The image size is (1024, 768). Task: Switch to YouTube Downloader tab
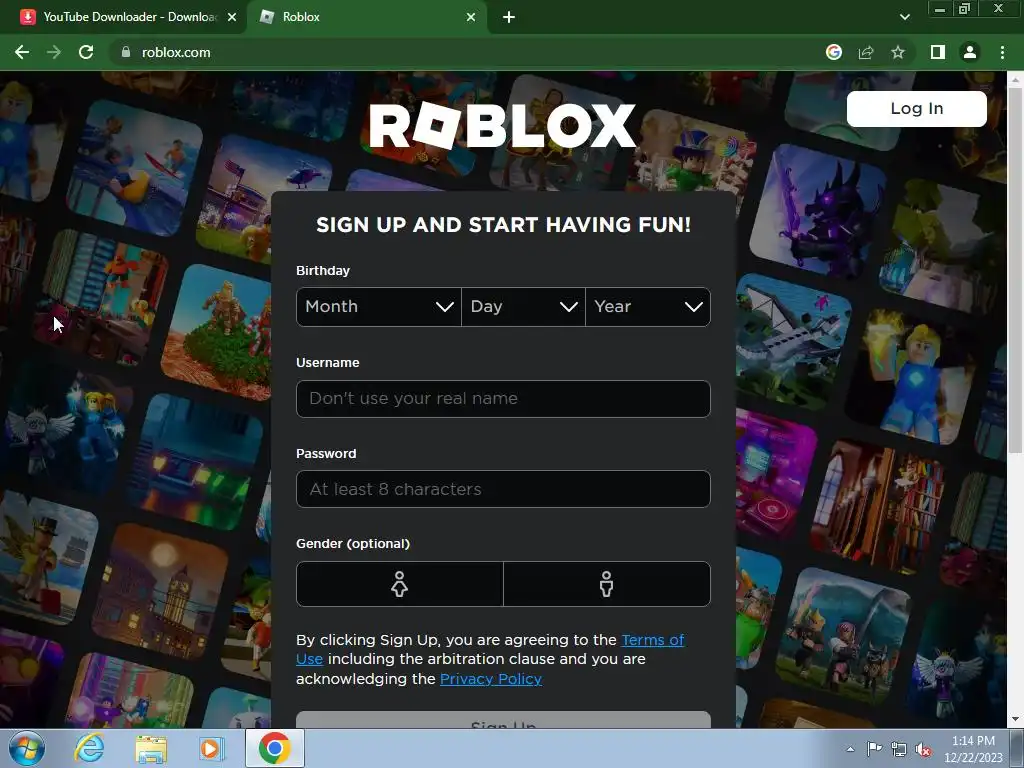click(123, 17)
